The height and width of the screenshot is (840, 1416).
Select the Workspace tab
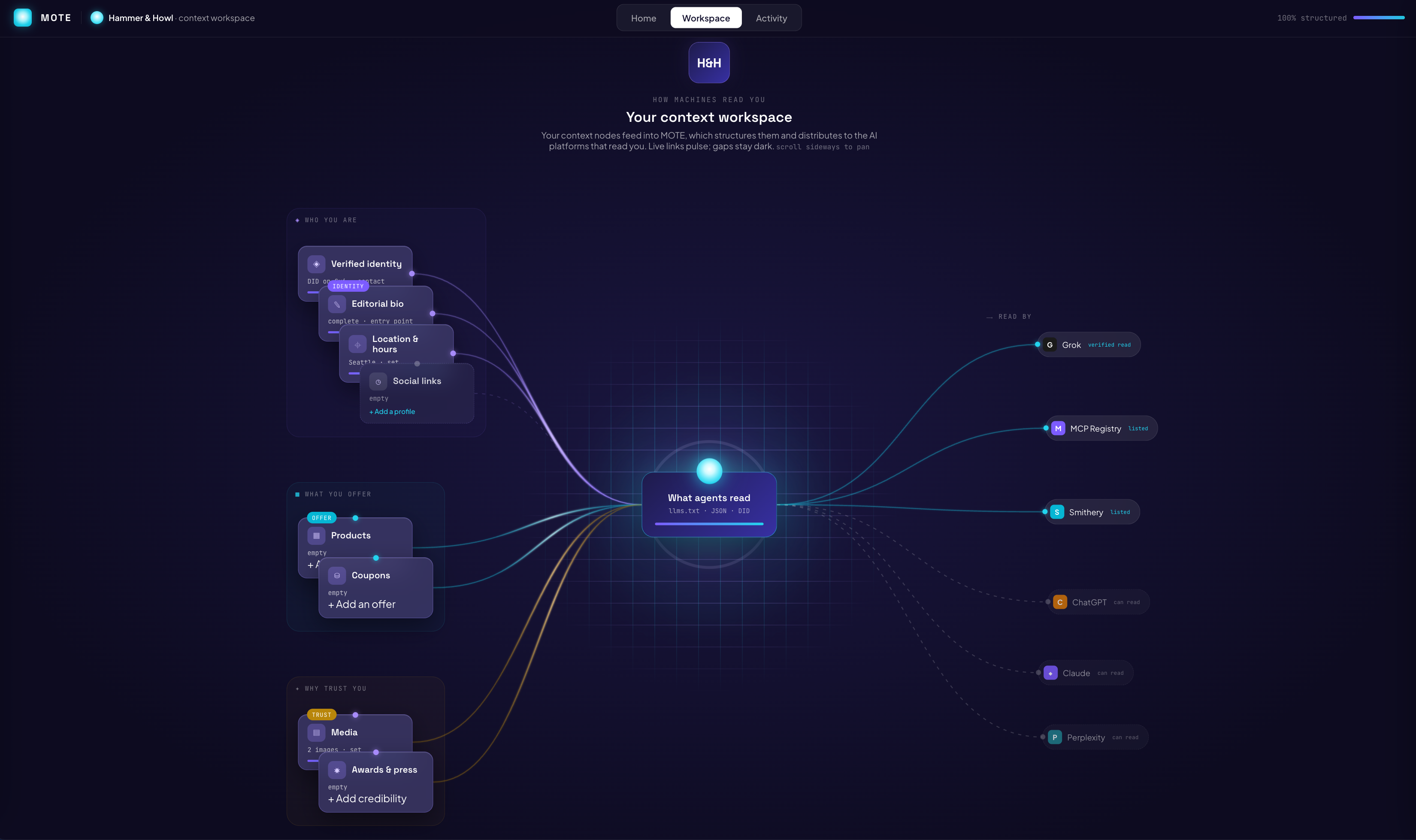(706, 18)
